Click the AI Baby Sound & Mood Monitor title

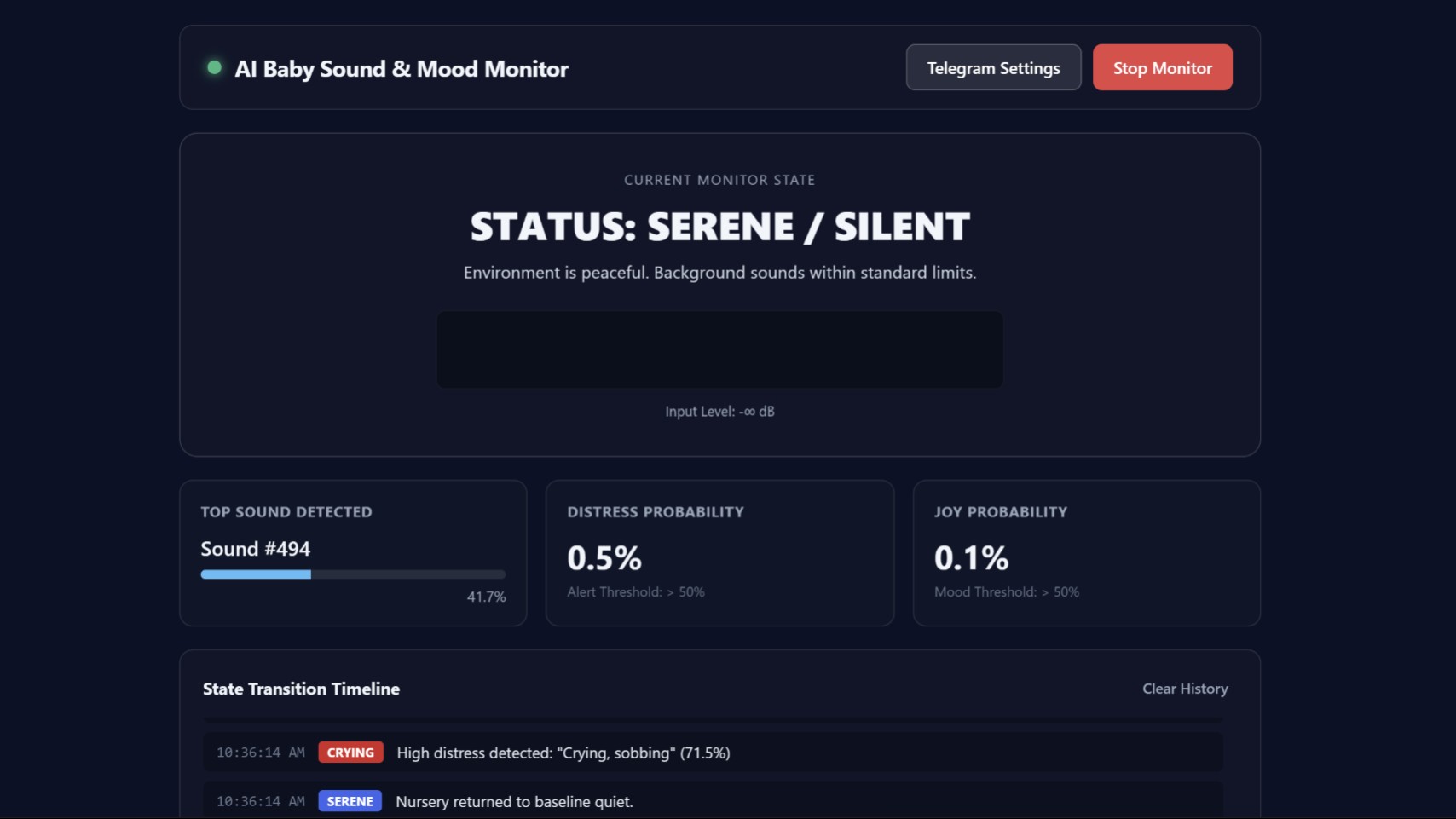402,69
